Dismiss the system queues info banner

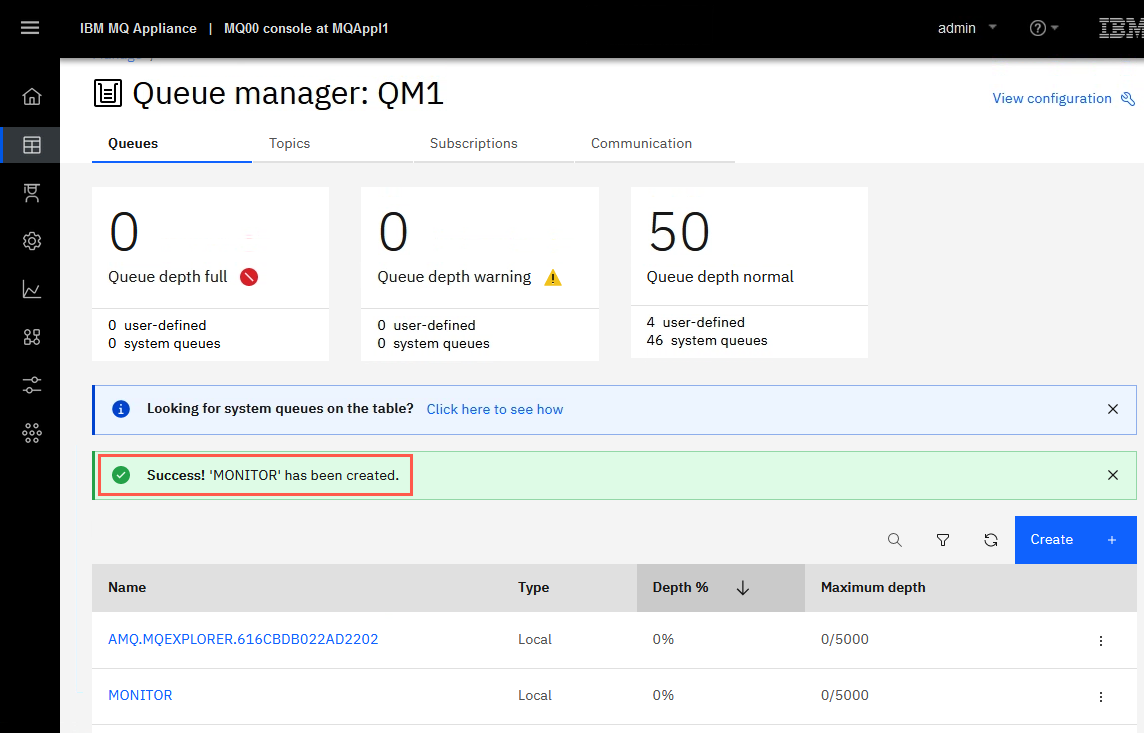tap(1113, 409)
